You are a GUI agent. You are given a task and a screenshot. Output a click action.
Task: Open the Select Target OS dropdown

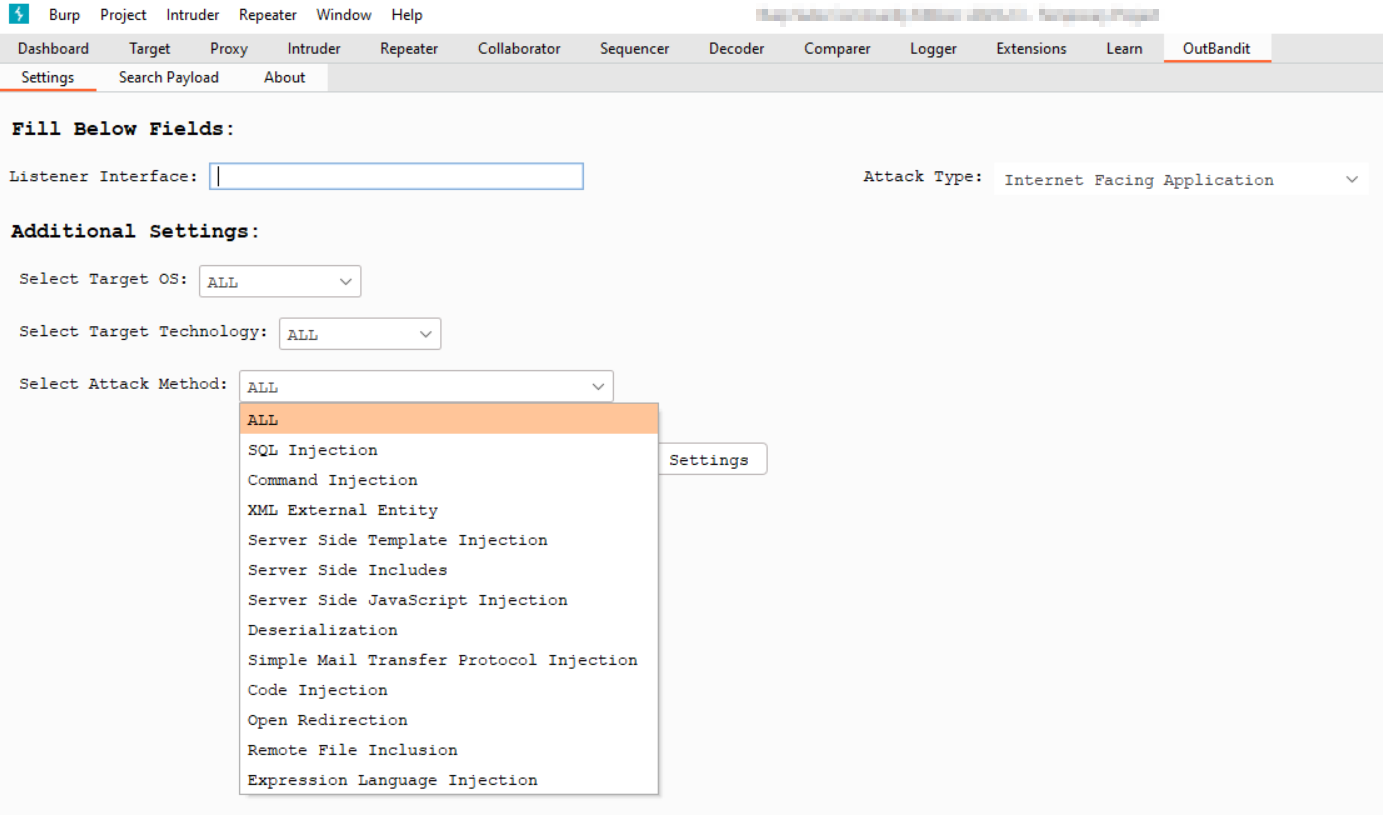point(280,281)
